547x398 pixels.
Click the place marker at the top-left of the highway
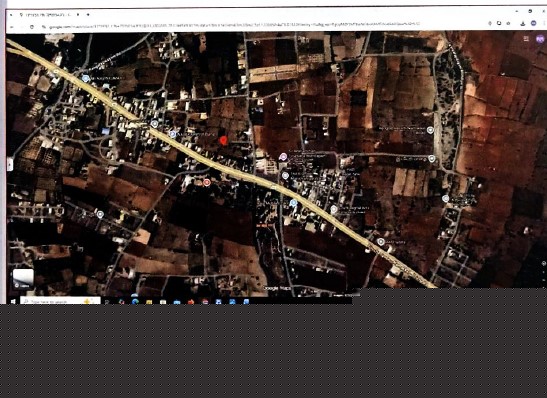[85, 78]
